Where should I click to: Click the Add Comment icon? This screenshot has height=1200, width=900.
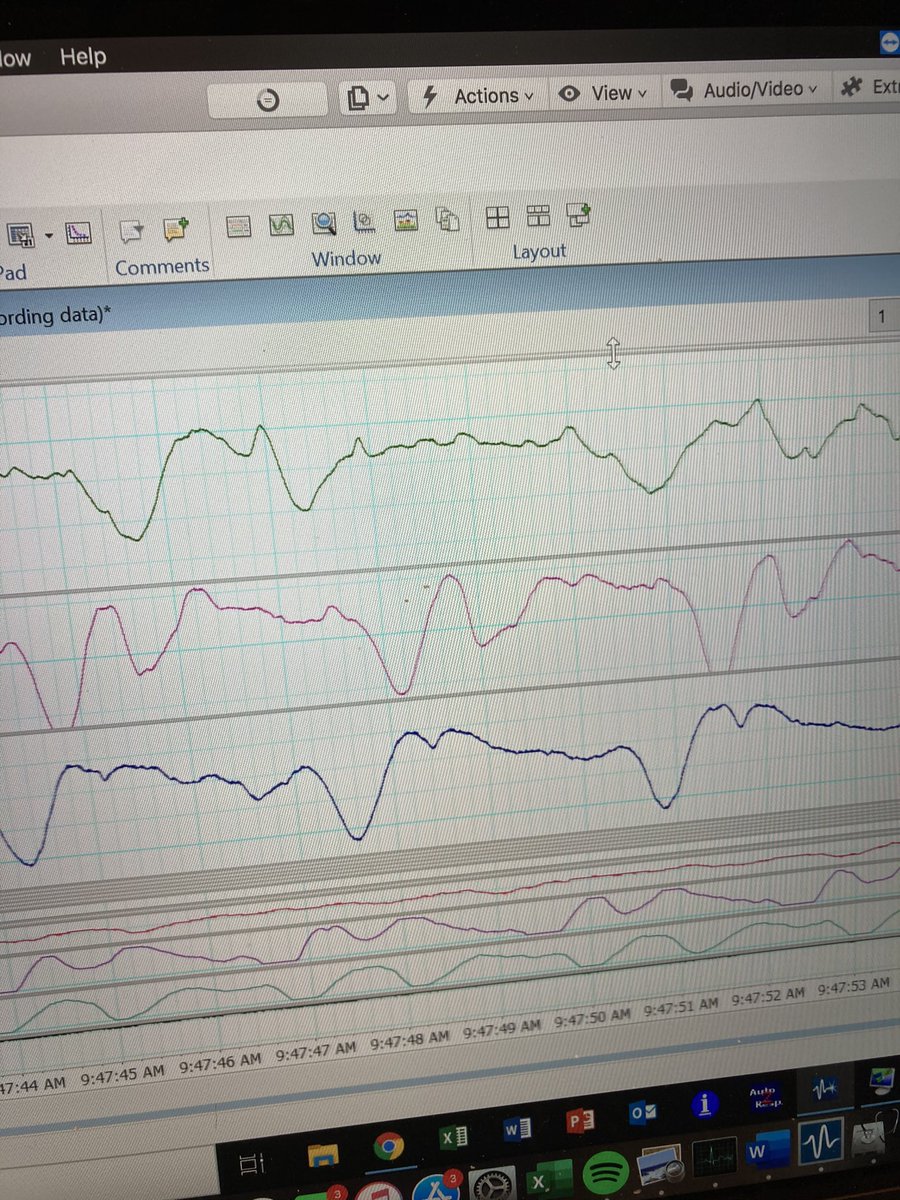176,229
